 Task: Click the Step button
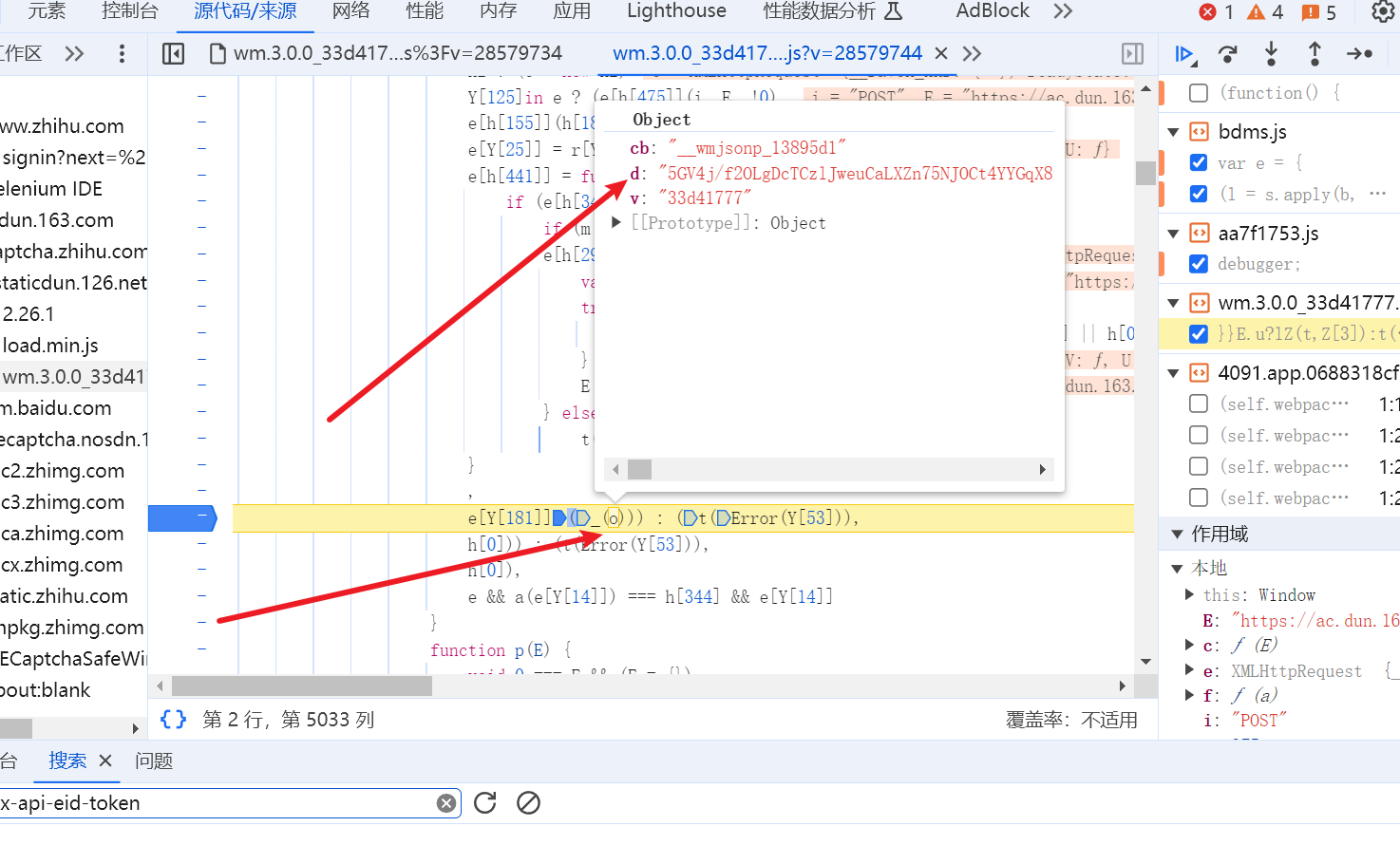click(x=1359, y=54)
